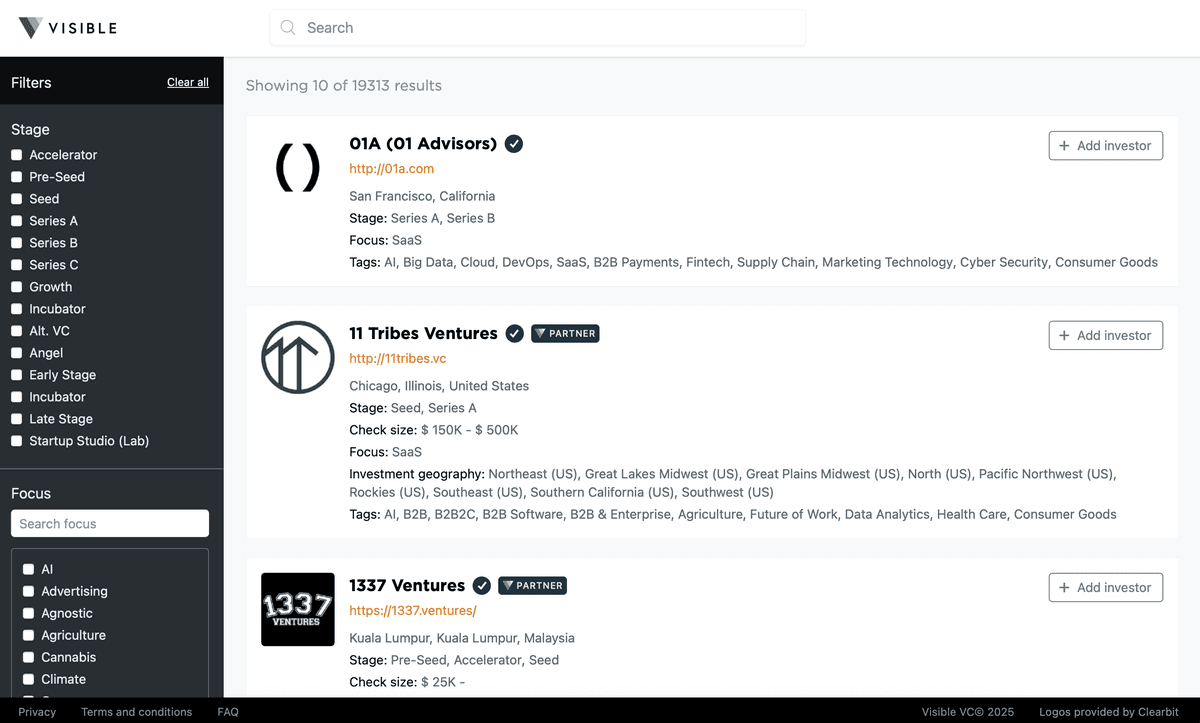Click the PARTNER badge on 11 Tribes Ventures

point(565,333)
